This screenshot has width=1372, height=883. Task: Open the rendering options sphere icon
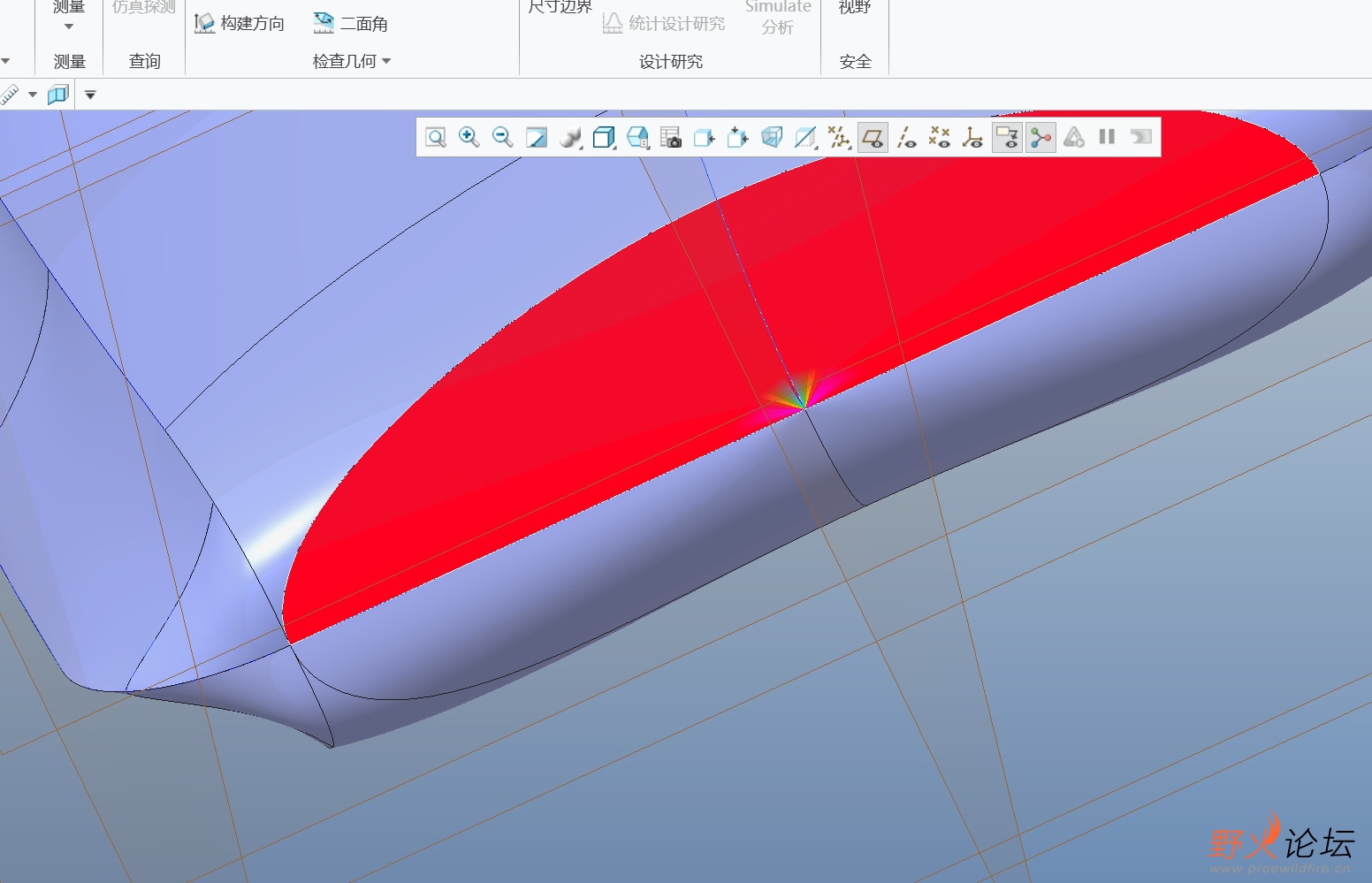[570, 137]
